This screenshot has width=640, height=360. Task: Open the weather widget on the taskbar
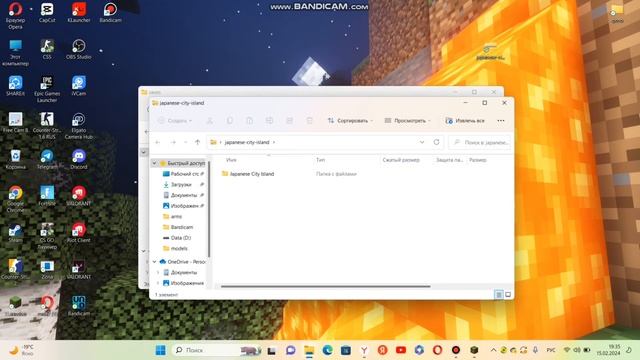pos(21,350)
